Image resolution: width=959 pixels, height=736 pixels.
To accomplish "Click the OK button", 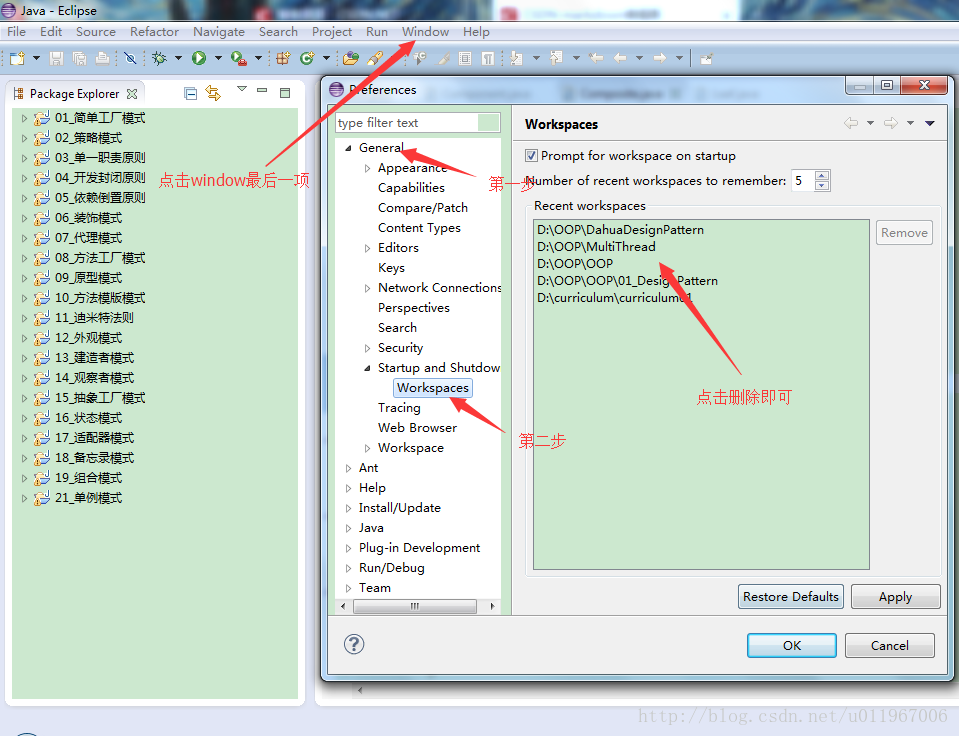I will (x=791, y=645).
